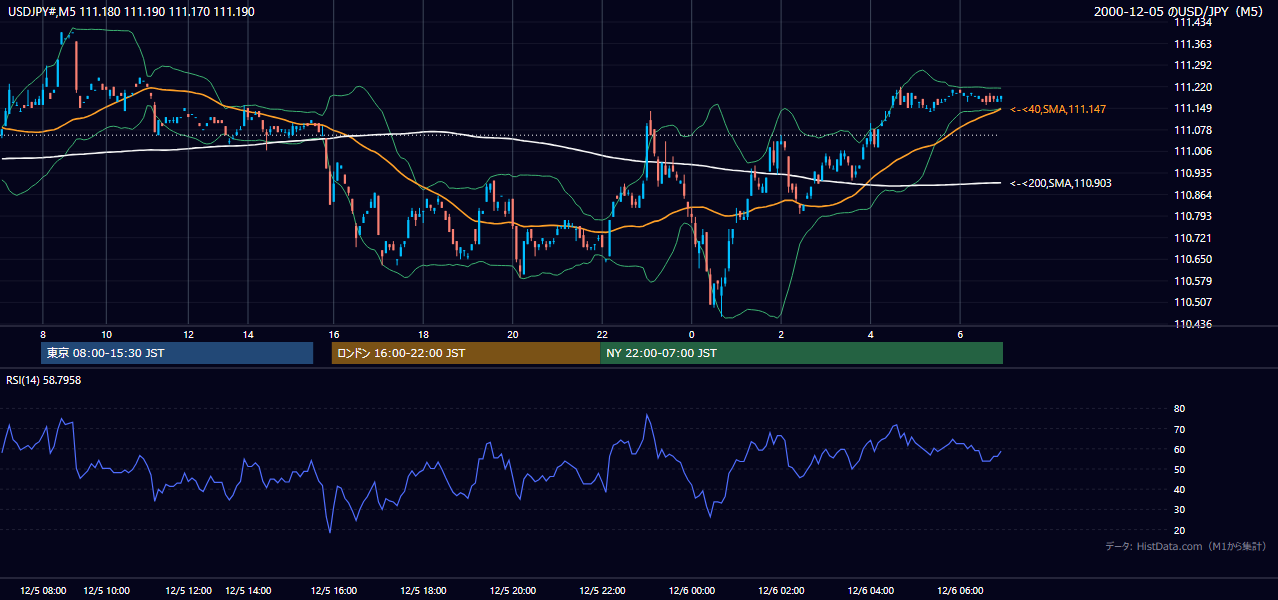Click price axis value 110.935
The width and height of the screenshot is (1278, 600).
pyautogui.click(x=1191, y=173)
